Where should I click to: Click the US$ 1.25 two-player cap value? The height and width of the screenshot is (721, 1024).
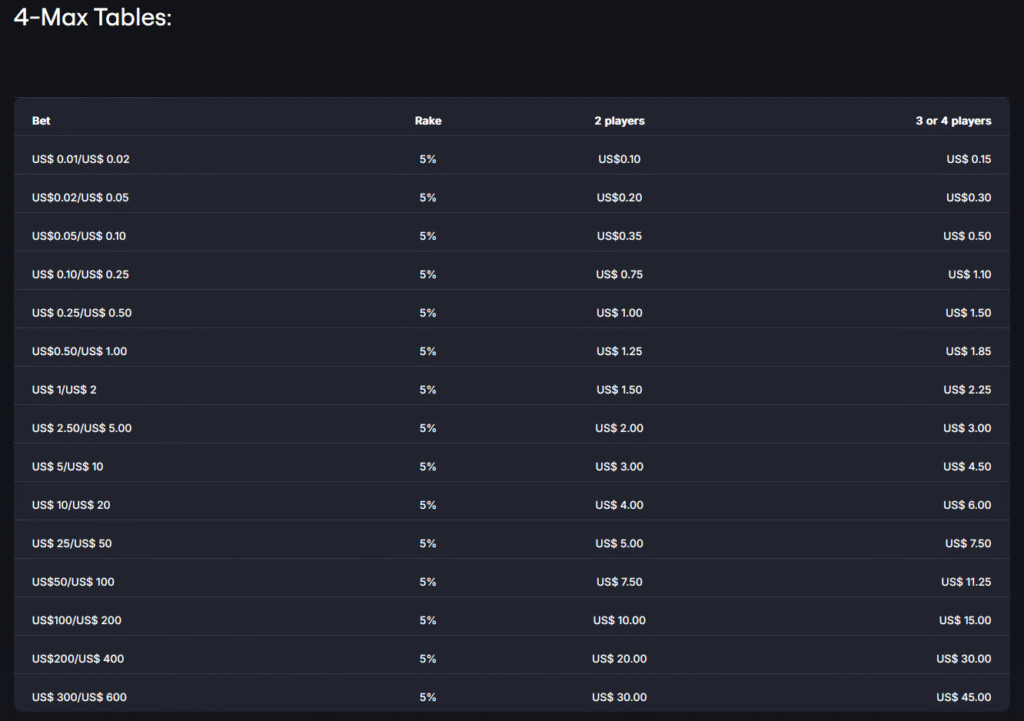tap(619, 352)
